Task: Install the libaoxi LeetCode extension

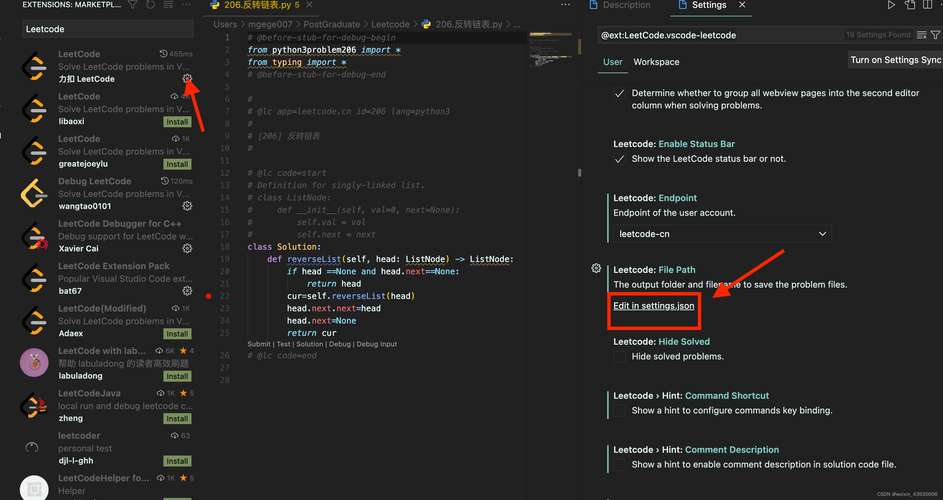Action: coord(177,122)
